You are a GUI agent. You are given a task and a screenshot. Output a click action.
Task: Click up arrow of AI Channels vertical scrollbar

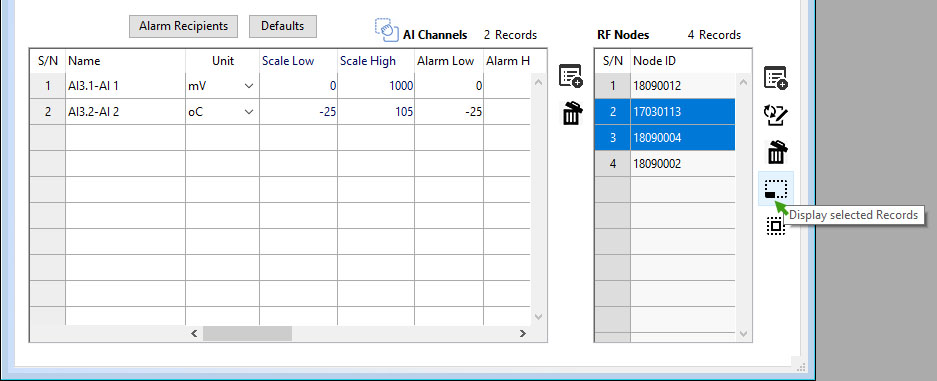[x=538, y=82]
